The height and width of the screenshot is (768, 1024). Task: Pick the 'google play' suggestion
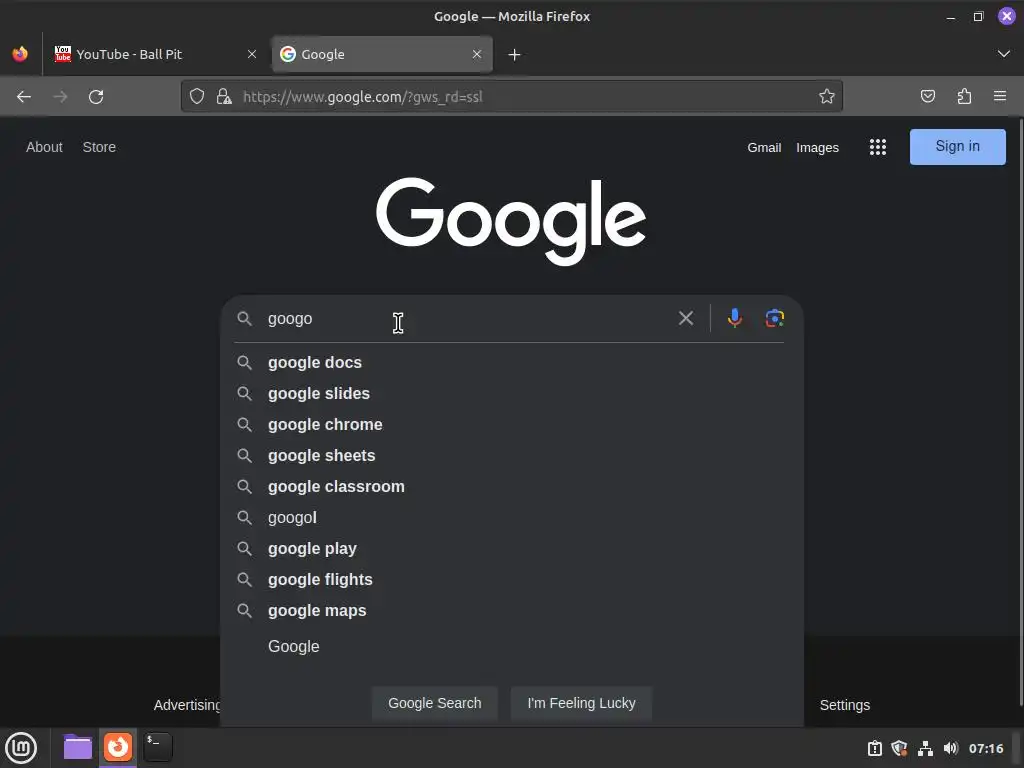point(511,549)
